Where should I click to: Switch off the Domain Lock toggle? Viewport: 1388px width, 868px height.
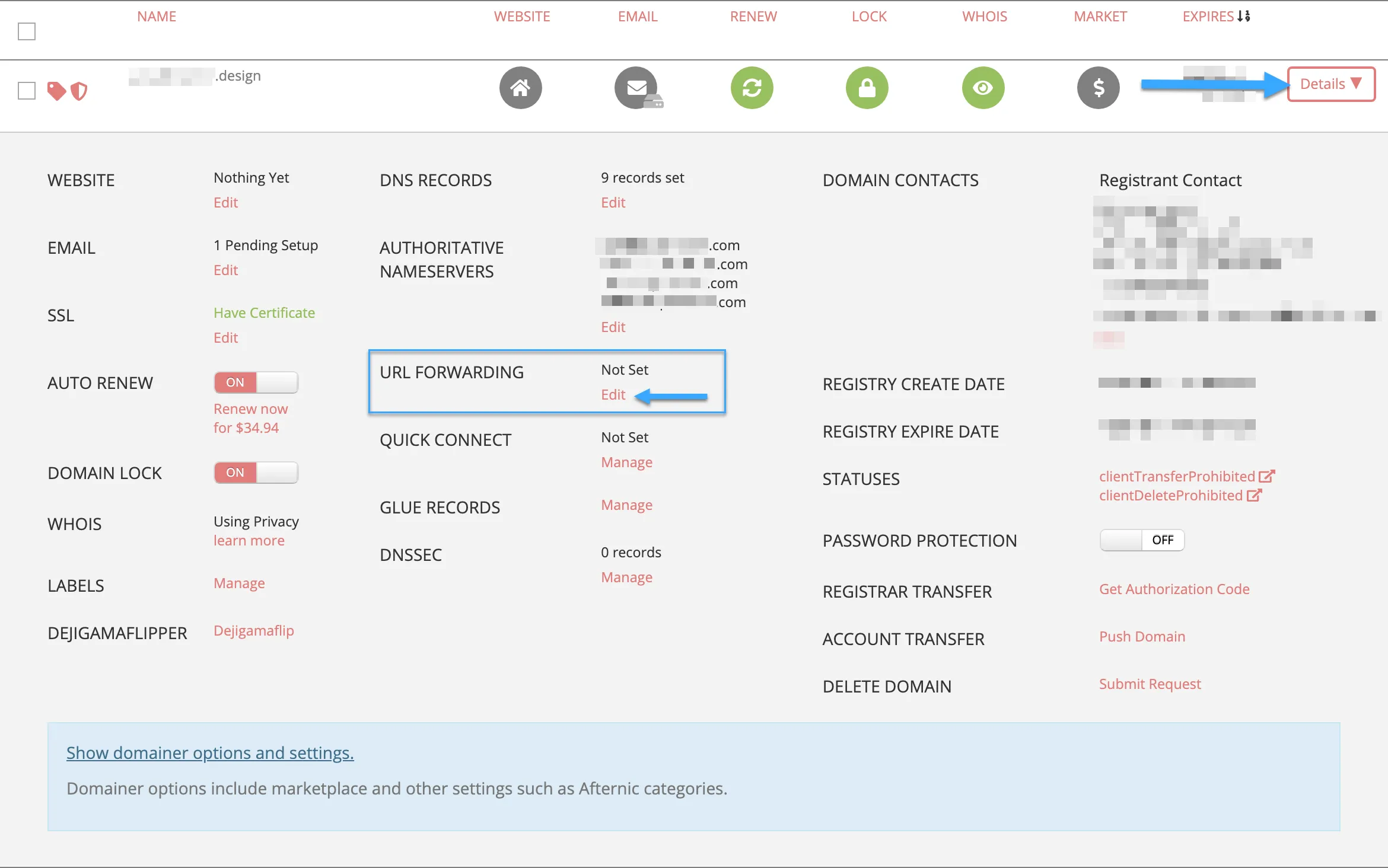pos(256,473)
